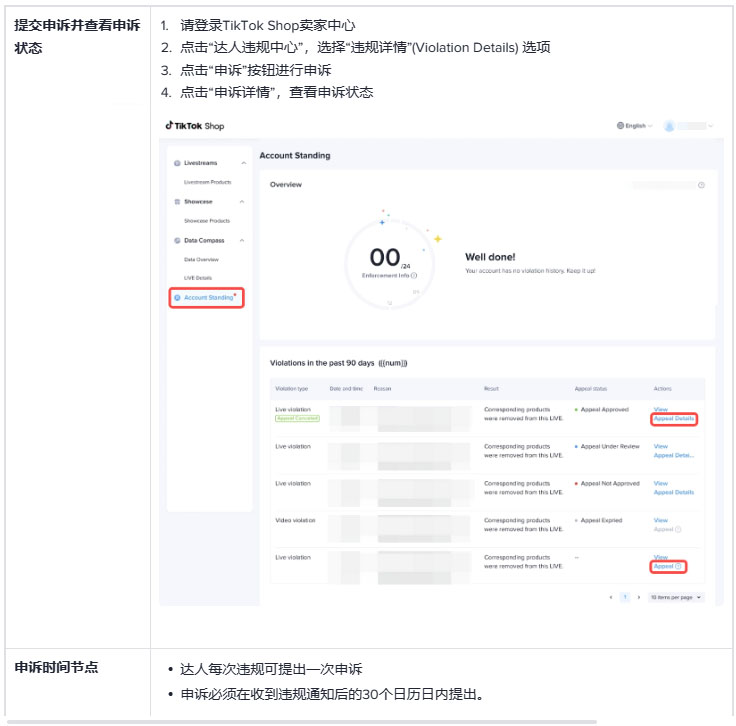
Task: Click the TikTok Shop logo
Action: point(195,126)
